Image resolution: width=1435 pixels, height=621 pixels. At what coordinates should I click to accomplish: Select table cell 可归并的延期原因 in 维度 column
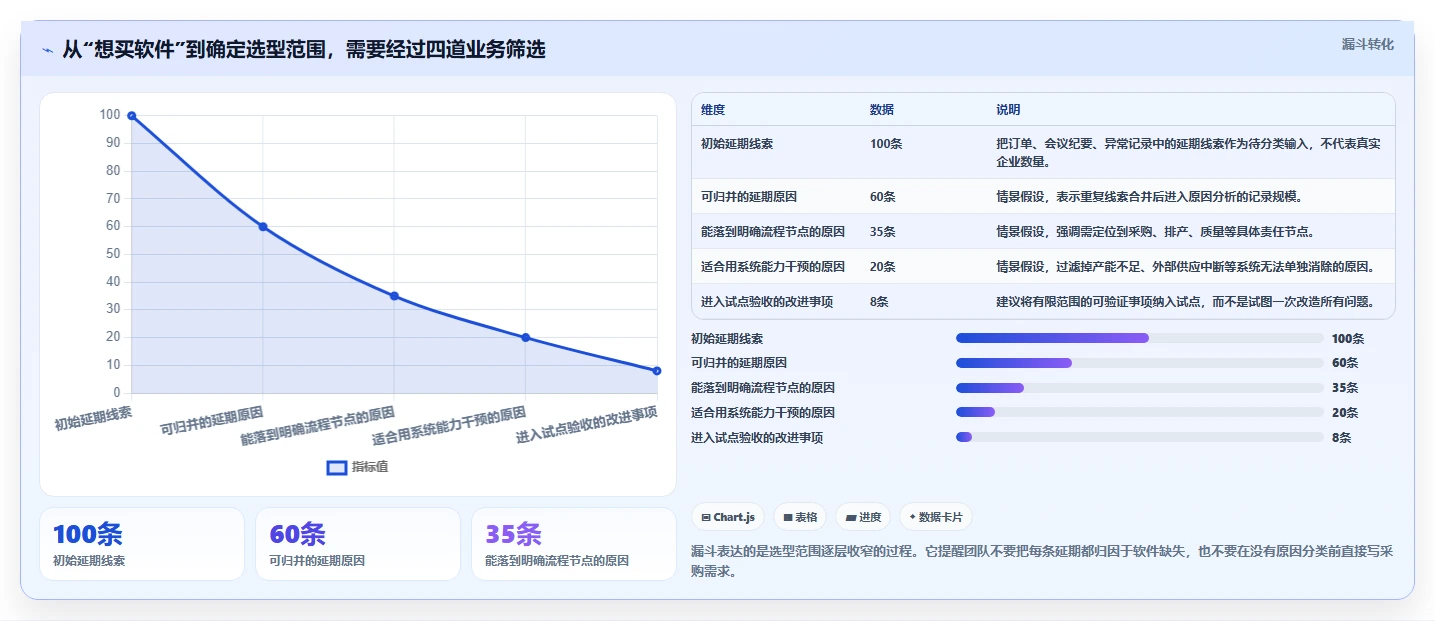pos(749,197)
